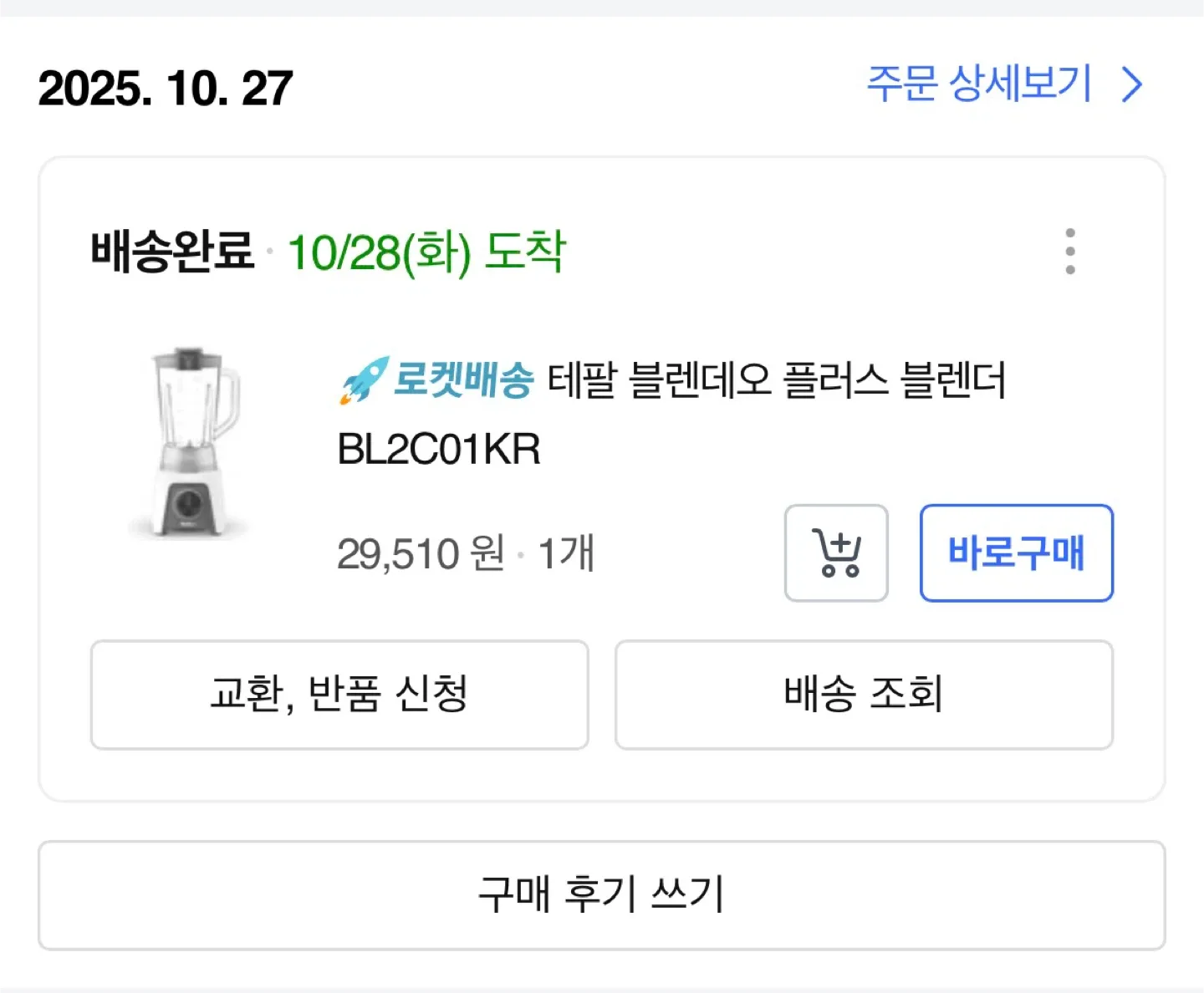Click the green 10/28(화) 도착 arrival text
Image resolution: width=1204 pixels, height=993 pixels.
tap(426, 251)
